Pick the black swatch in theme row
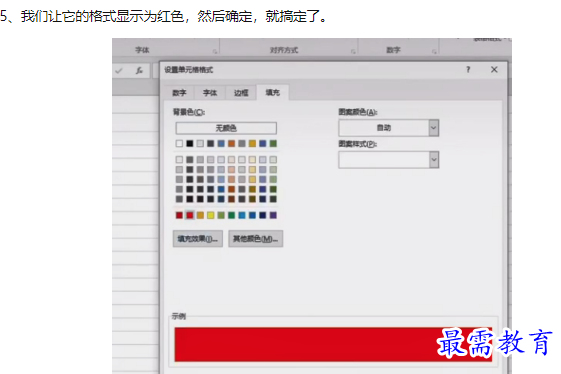Image resolution: width=561 pixels, height=374 pixels. 190,144
